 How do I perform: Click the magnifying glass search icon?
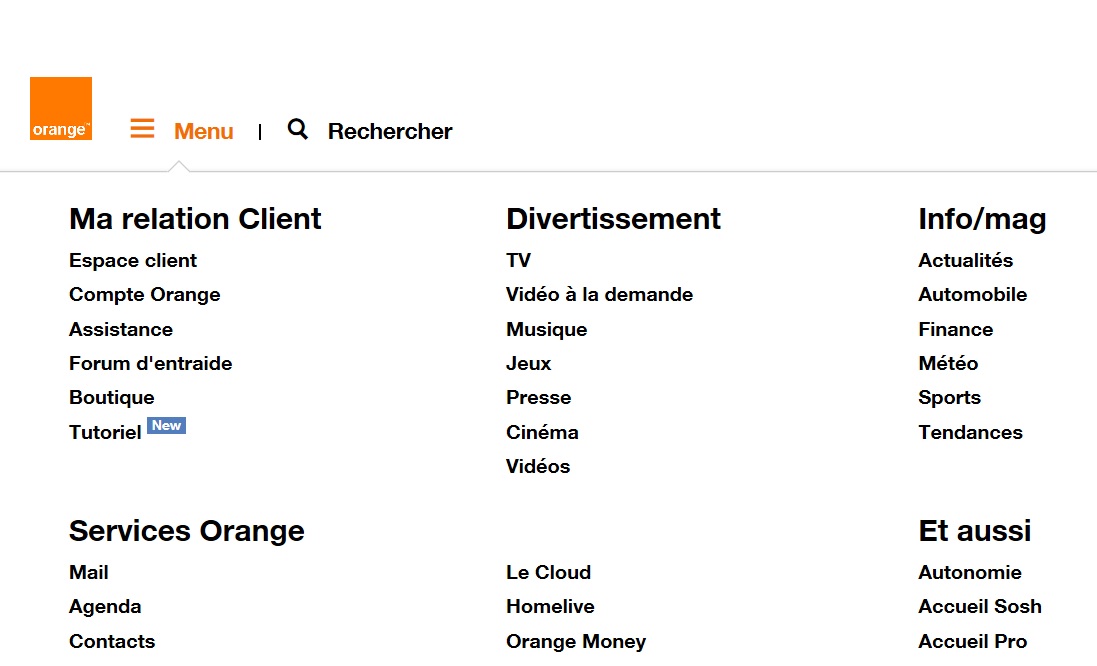click(x=297, y=129)
